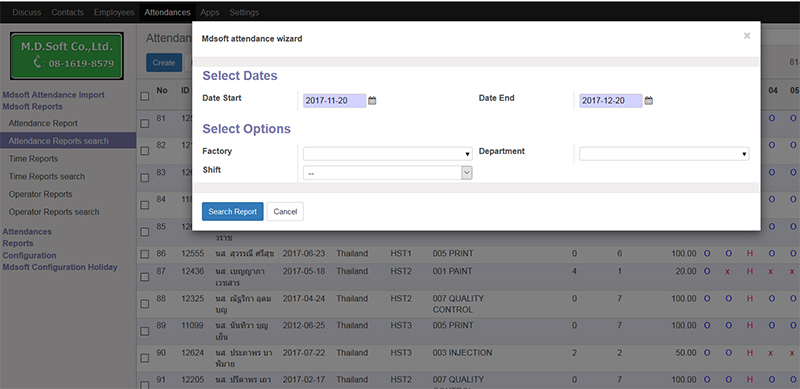The image size is (800, 389).
Task: Select the cell '001 PAINT' in row 87
Action: tap(453, 272)
